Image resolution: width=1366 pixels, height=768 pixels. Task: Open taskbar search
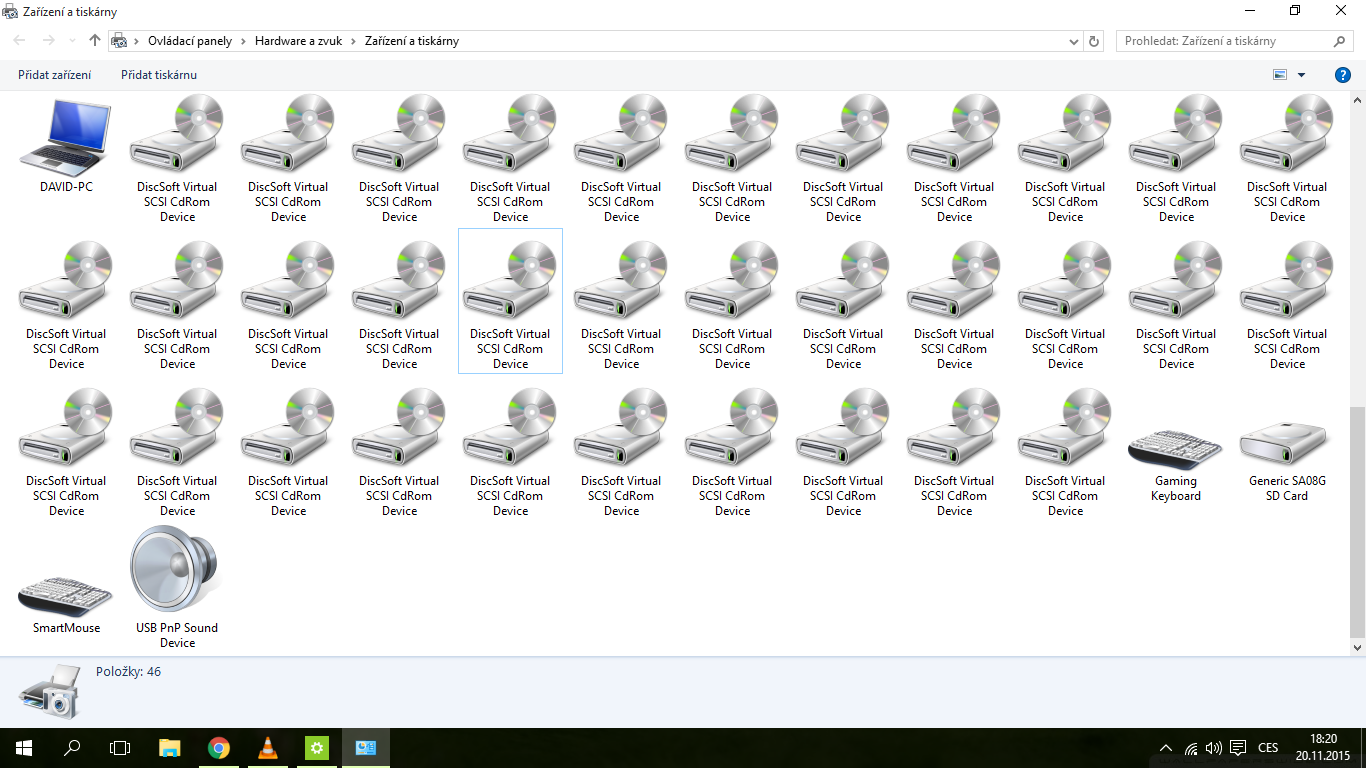click(72, 748)
